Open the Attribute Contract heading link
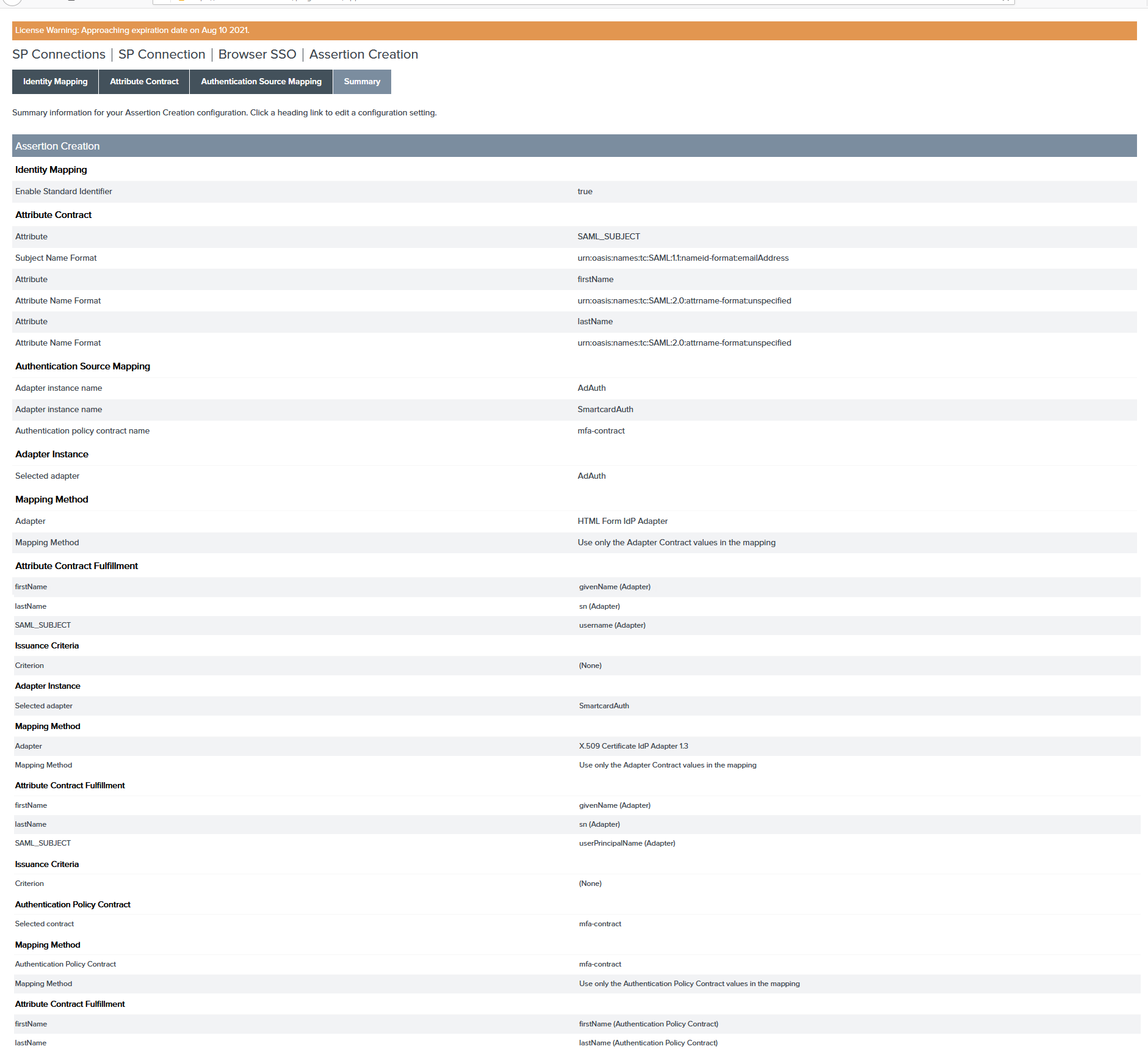1148x1049 pixels. pyautogui.click(x=54, y=215)
